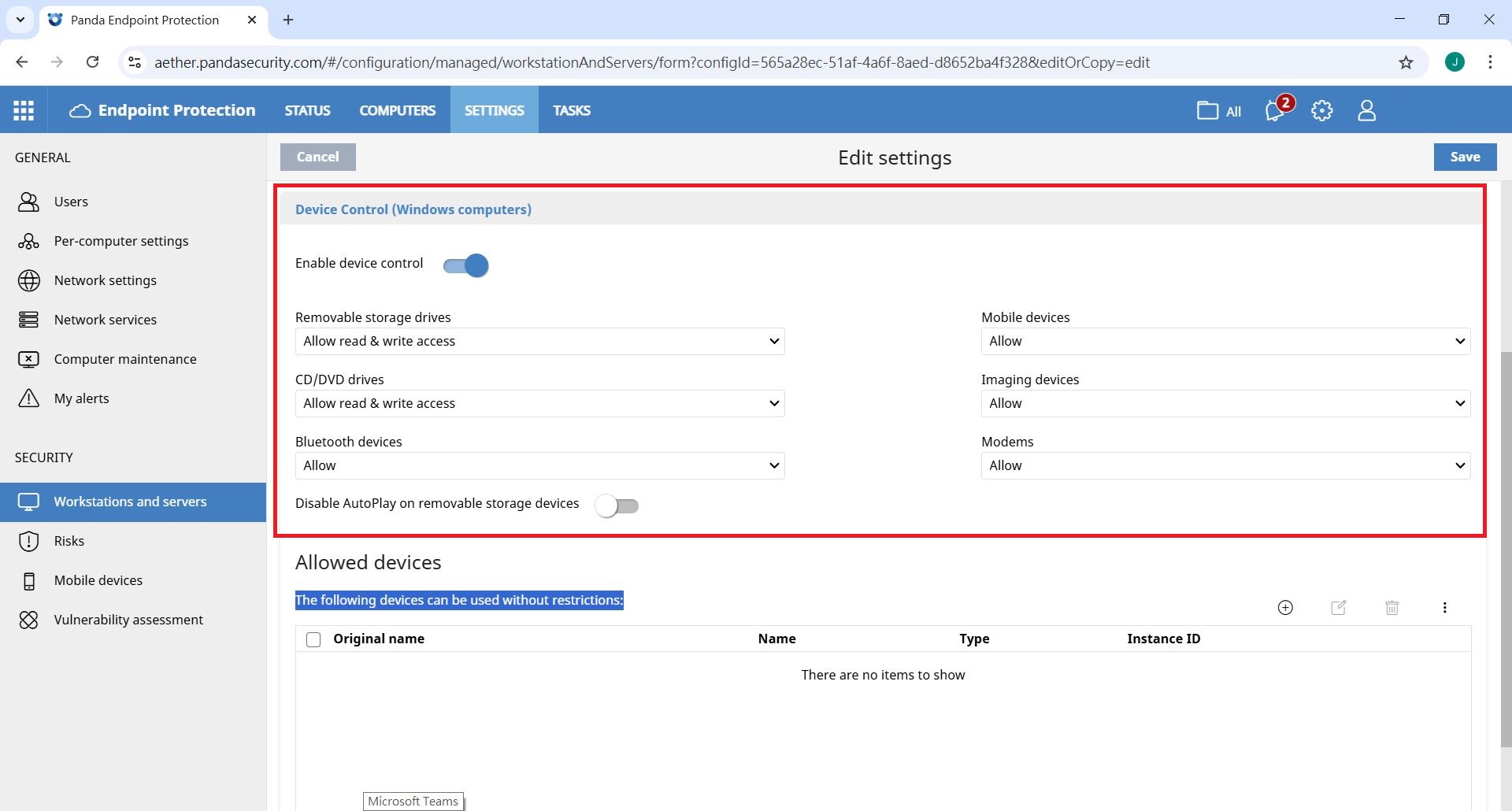
Task: Enable Disable AutoPlay on removable storage toggle
Action: coord(617,505)
